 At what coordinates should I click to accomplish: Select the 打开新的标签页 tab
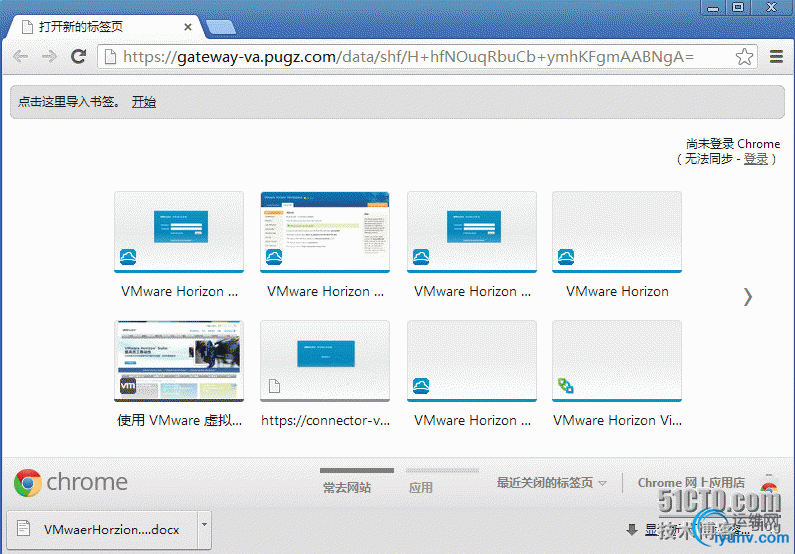click(104, 27)
